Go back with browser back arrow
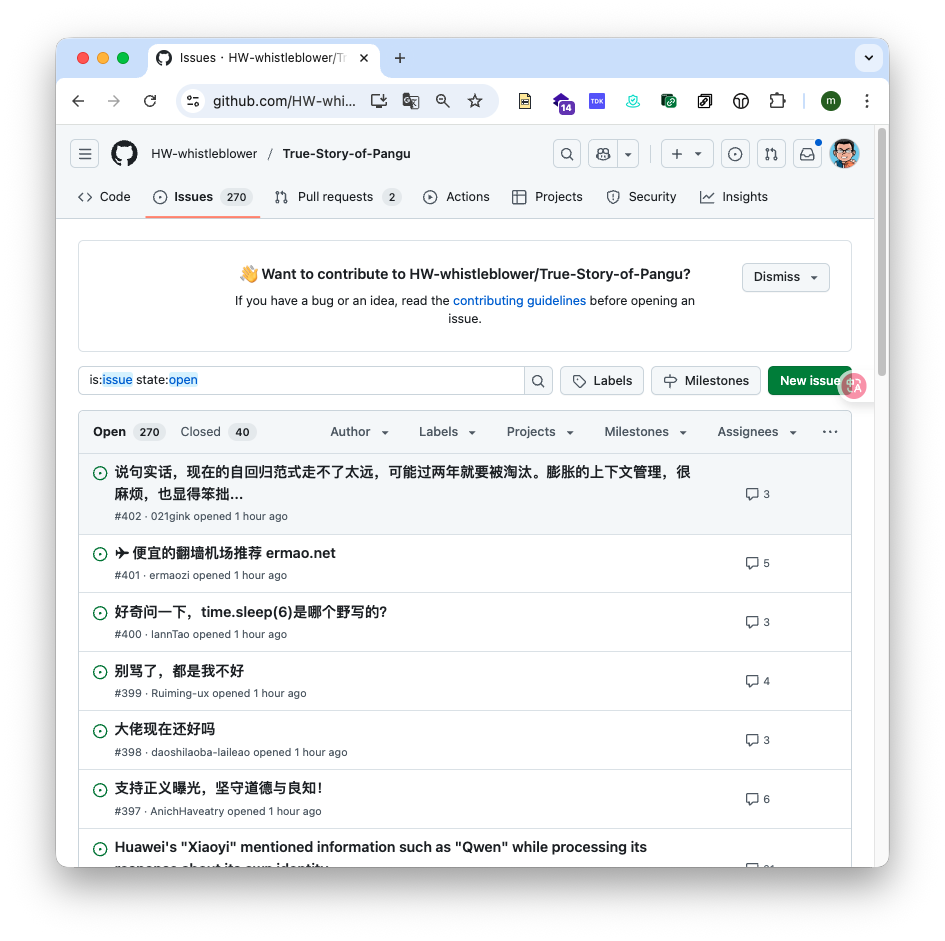The image size is (945, 941). point(78,101)
